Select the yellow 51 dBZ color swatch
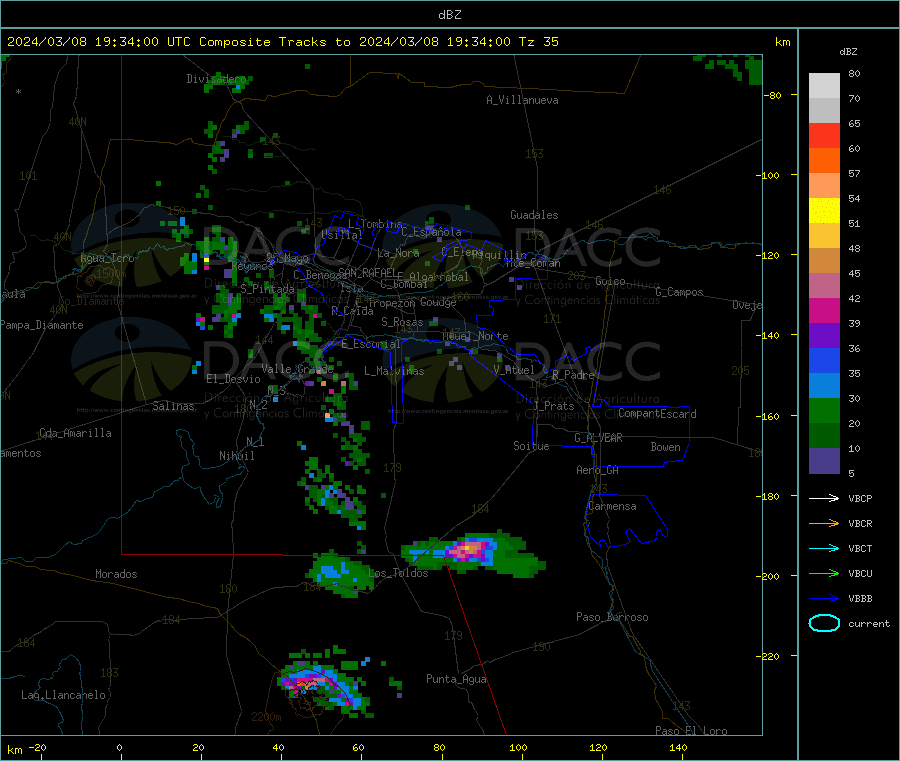Viewport: 900px width, 761px height. (x=824, y=211)
